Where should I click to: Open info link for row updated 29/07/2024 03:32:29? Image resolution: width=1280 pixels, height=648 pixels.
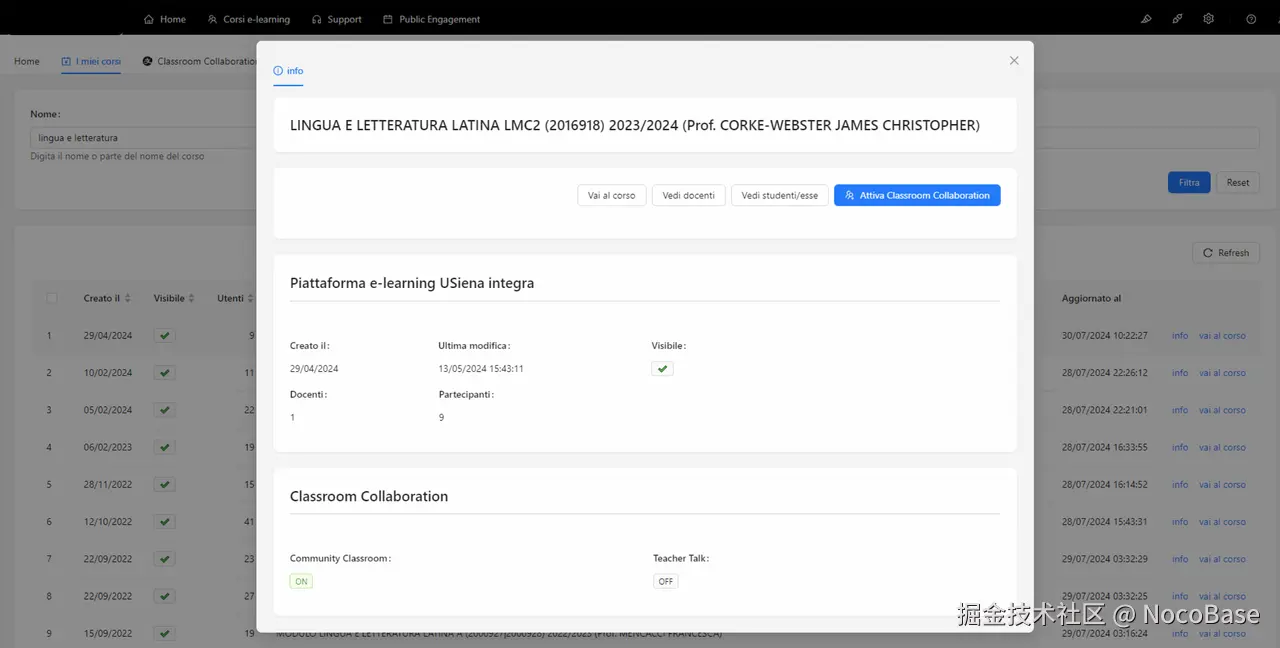pyautogui.click(x=1180, y=559)
